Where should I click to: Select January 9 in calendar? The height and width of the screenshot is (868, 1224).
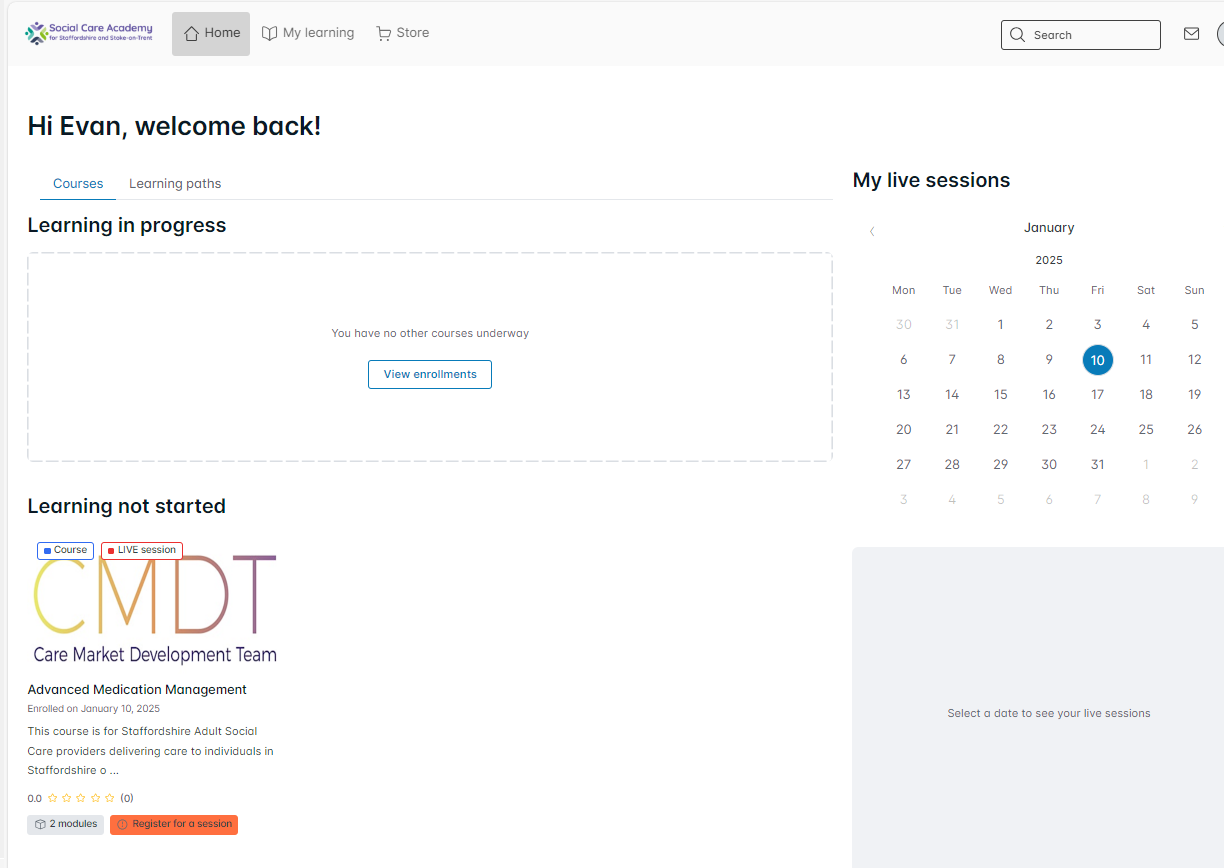point(1049,360)
